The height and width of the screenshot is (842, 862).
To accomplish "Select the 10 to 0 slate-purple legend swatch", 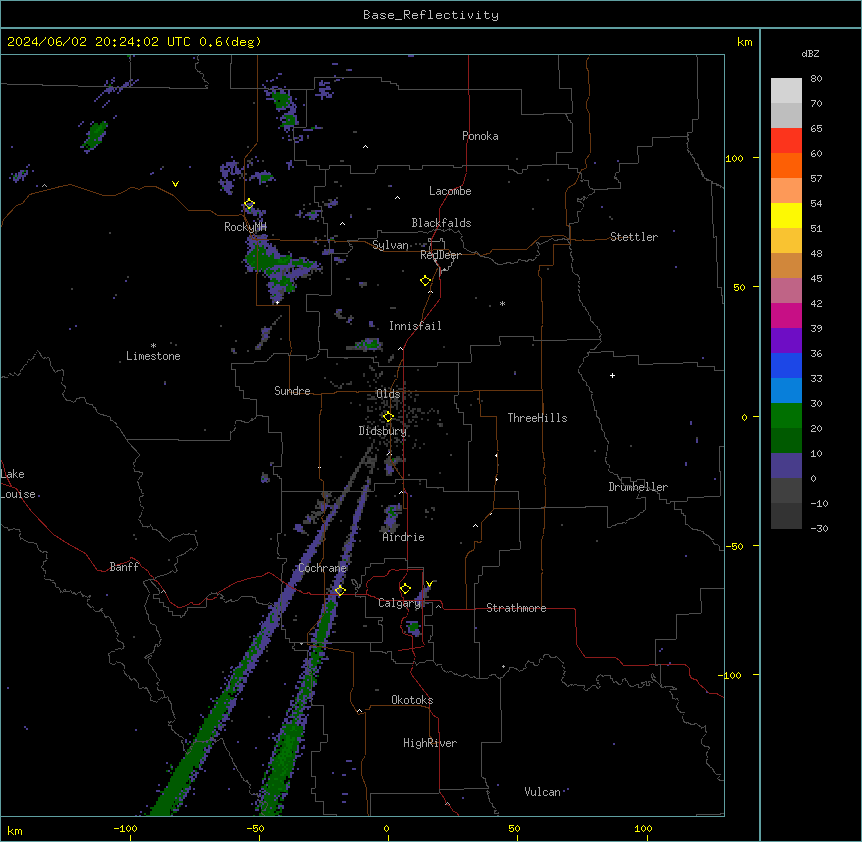I will click(786, 466).
